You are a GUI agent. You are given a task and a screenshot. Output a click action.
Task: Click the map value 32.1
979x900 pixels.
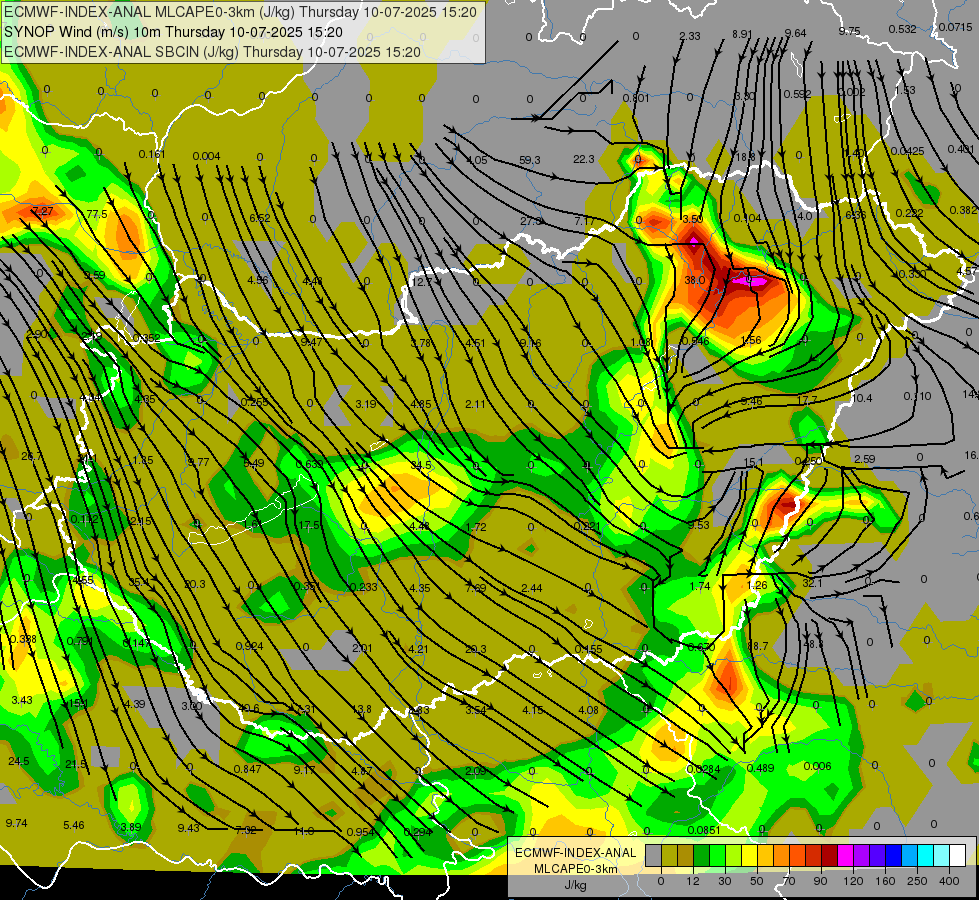pyautogui.click(x=812, y=583)
